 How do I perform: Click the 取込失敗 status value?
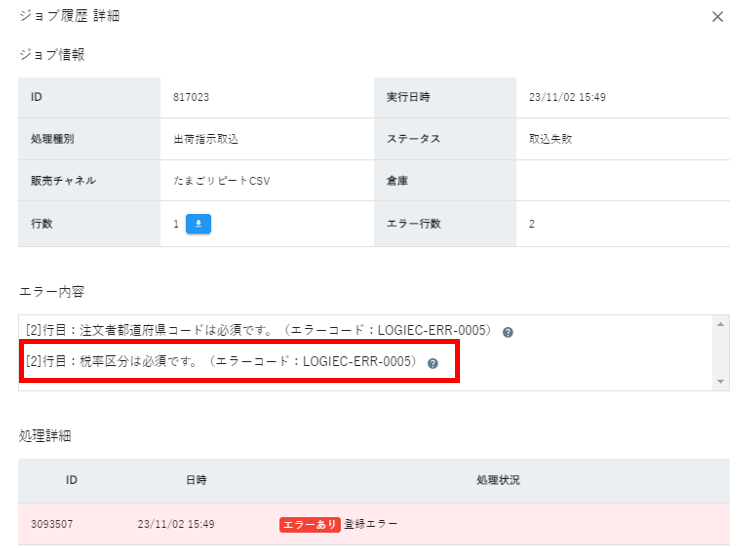(x=550, y=139)
